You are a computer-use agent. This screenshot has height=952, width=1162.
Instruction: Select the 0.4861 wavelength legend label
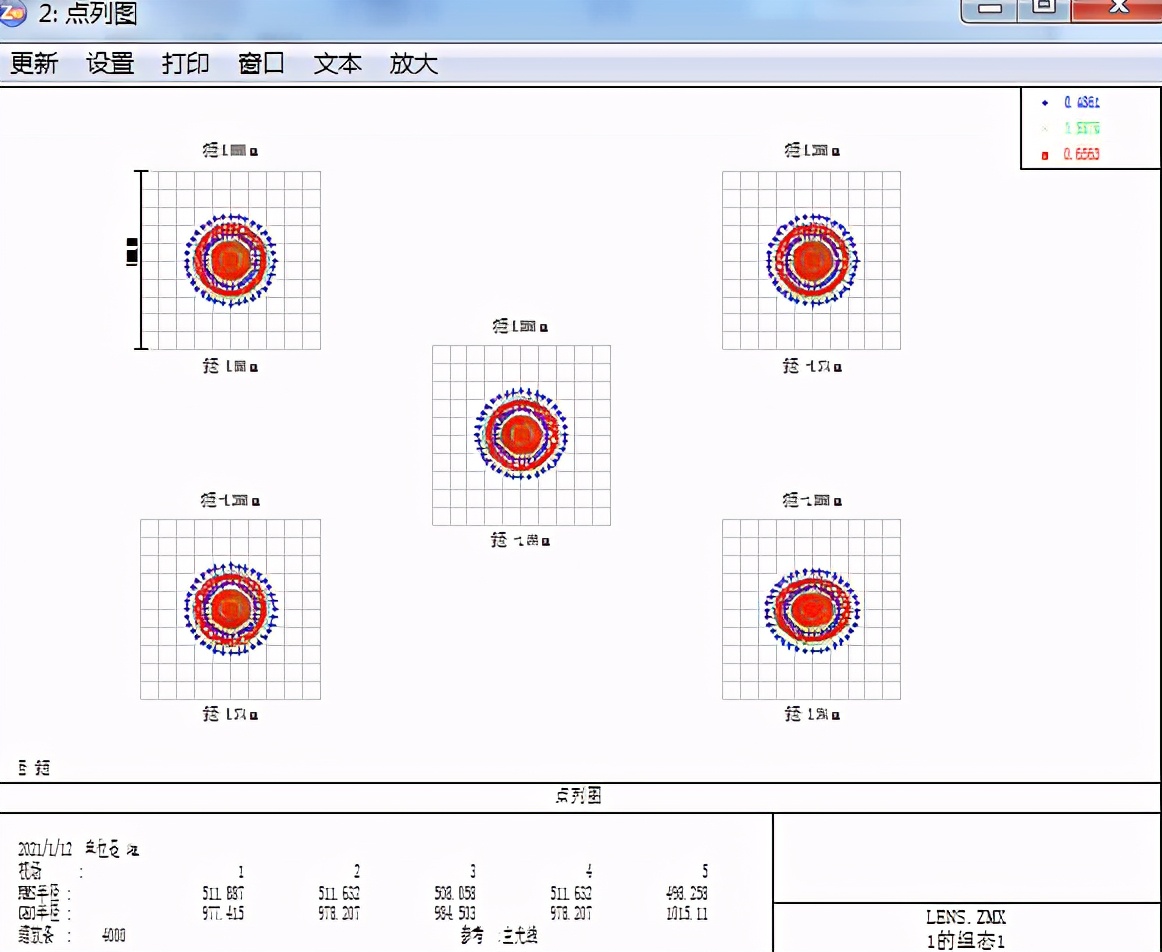(x=1080, y=102)
